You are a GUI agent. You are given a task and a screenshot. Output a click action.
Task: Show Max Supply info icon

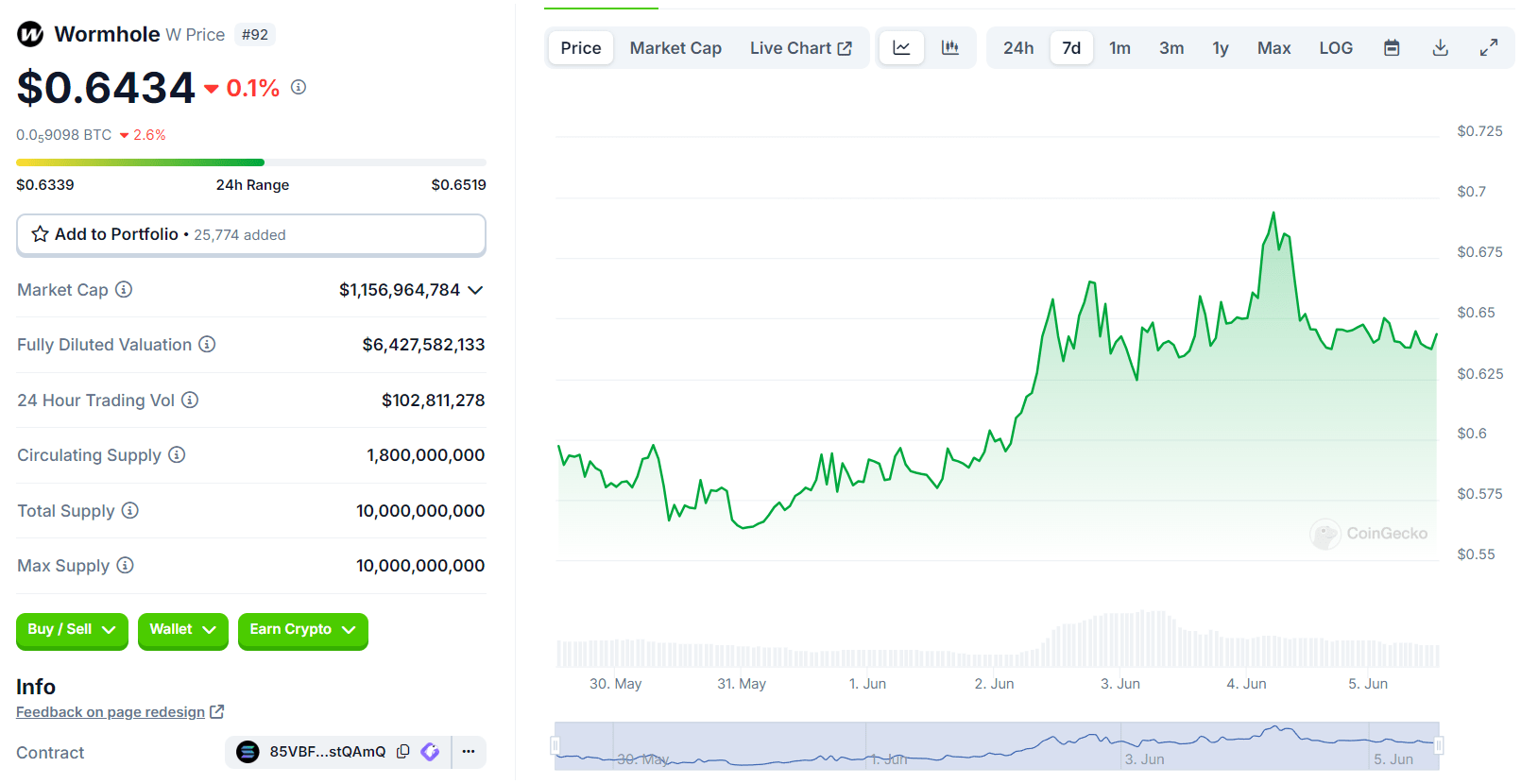click(x=125, y=565)
